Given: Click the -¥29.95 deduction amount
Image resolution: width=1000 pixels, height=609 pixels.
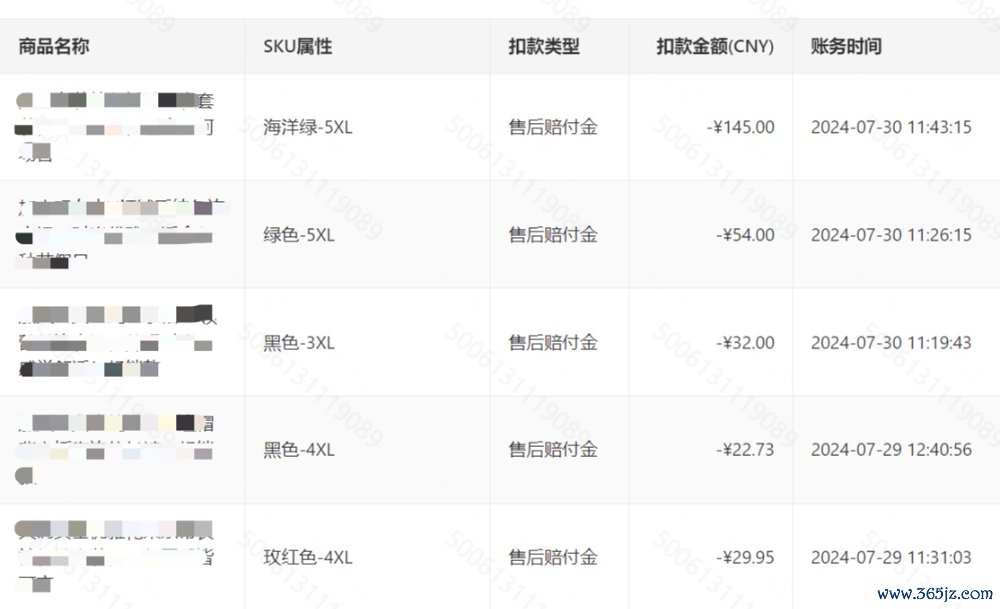Looking at the screenshot, I should point(745,558).
